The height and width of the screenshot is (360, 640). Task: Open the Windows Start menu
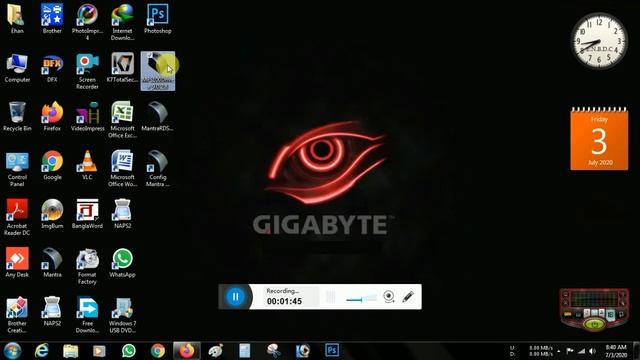click(x=12, y=351)
